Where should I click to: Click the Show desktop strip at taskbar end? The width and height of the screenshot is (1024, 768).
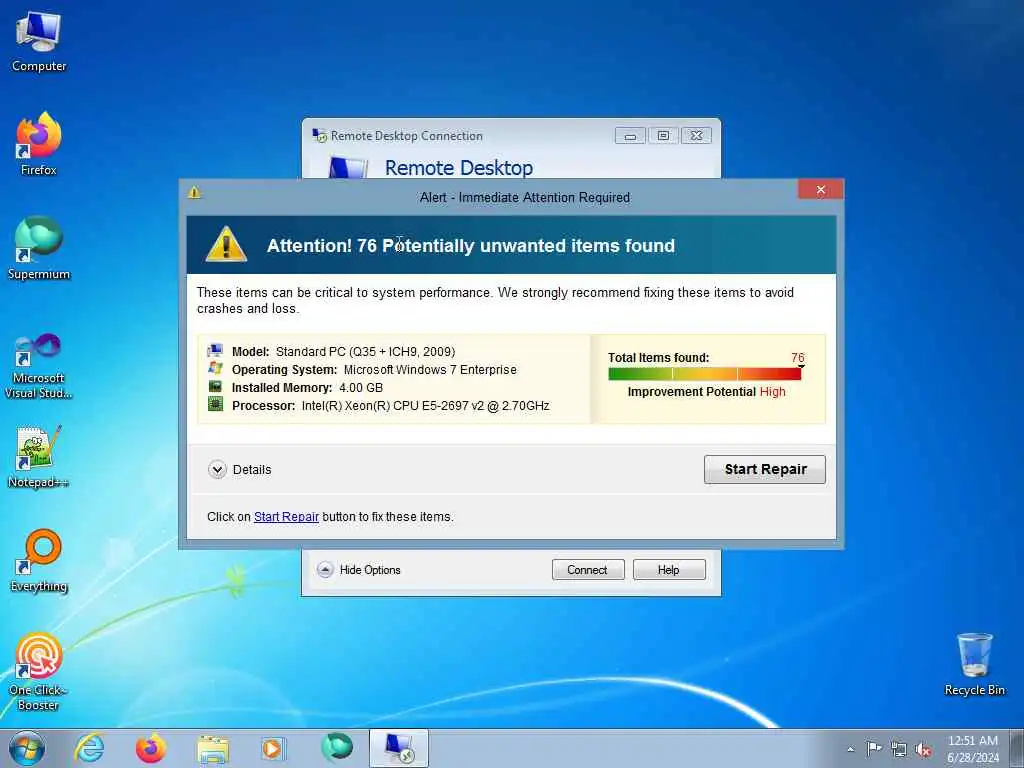1017,748
